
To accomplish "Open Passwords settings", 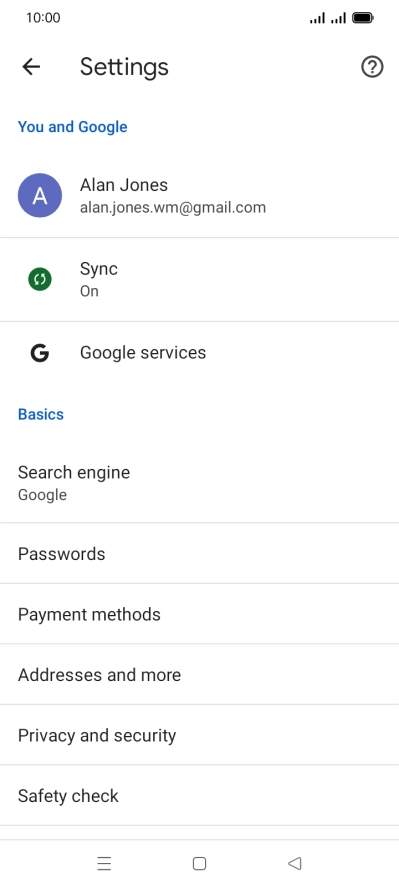I will (199, 553).
